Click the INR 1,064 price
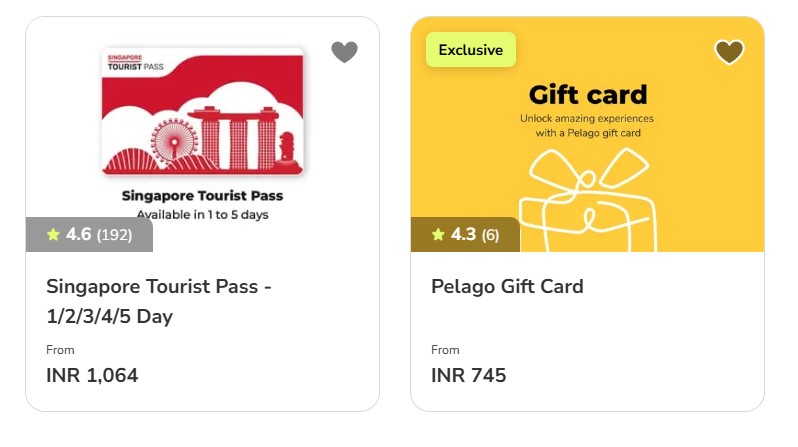The height and width of the screenshot is (447, 798). 92,375
